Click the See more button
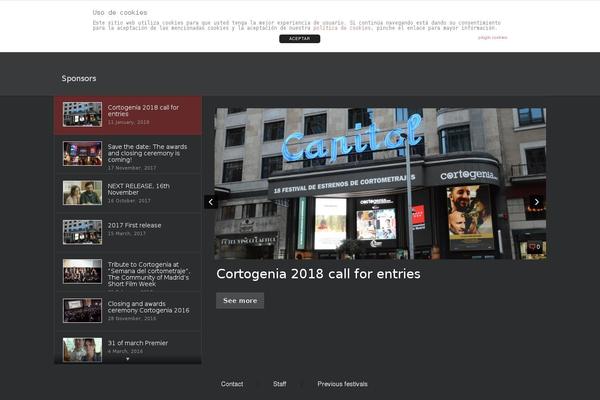 (240, 300)
